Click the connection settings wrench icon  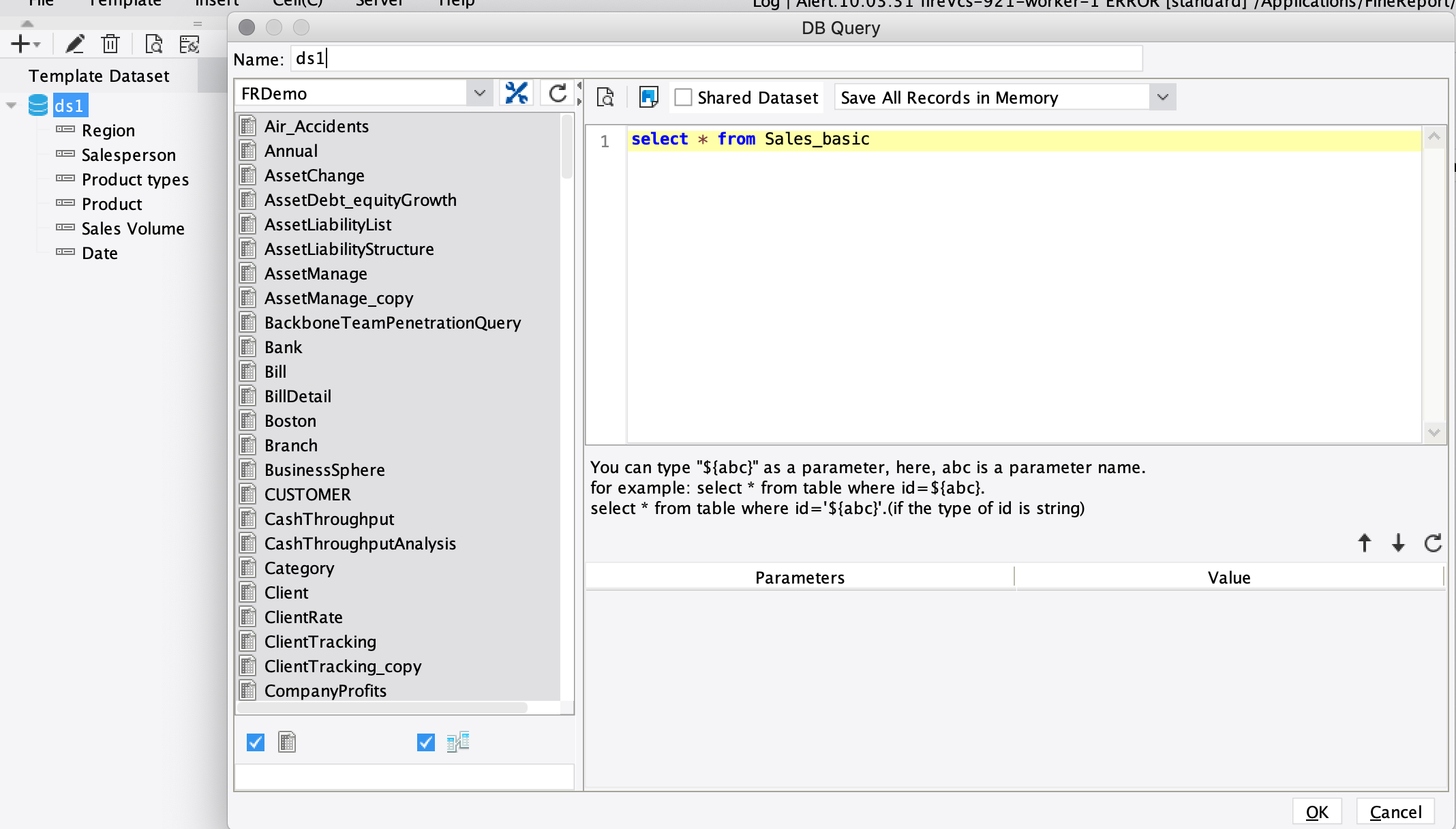click(516, 93)
